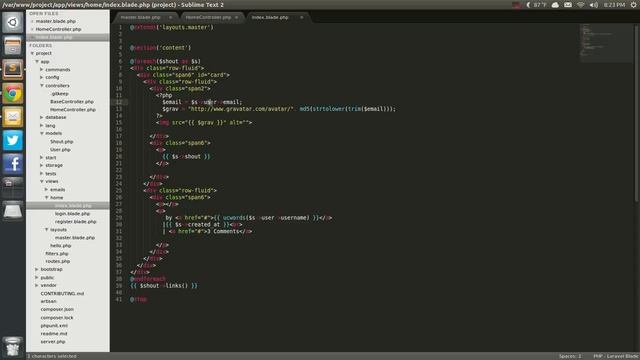Open the system gear menu

tap(633, 5)
